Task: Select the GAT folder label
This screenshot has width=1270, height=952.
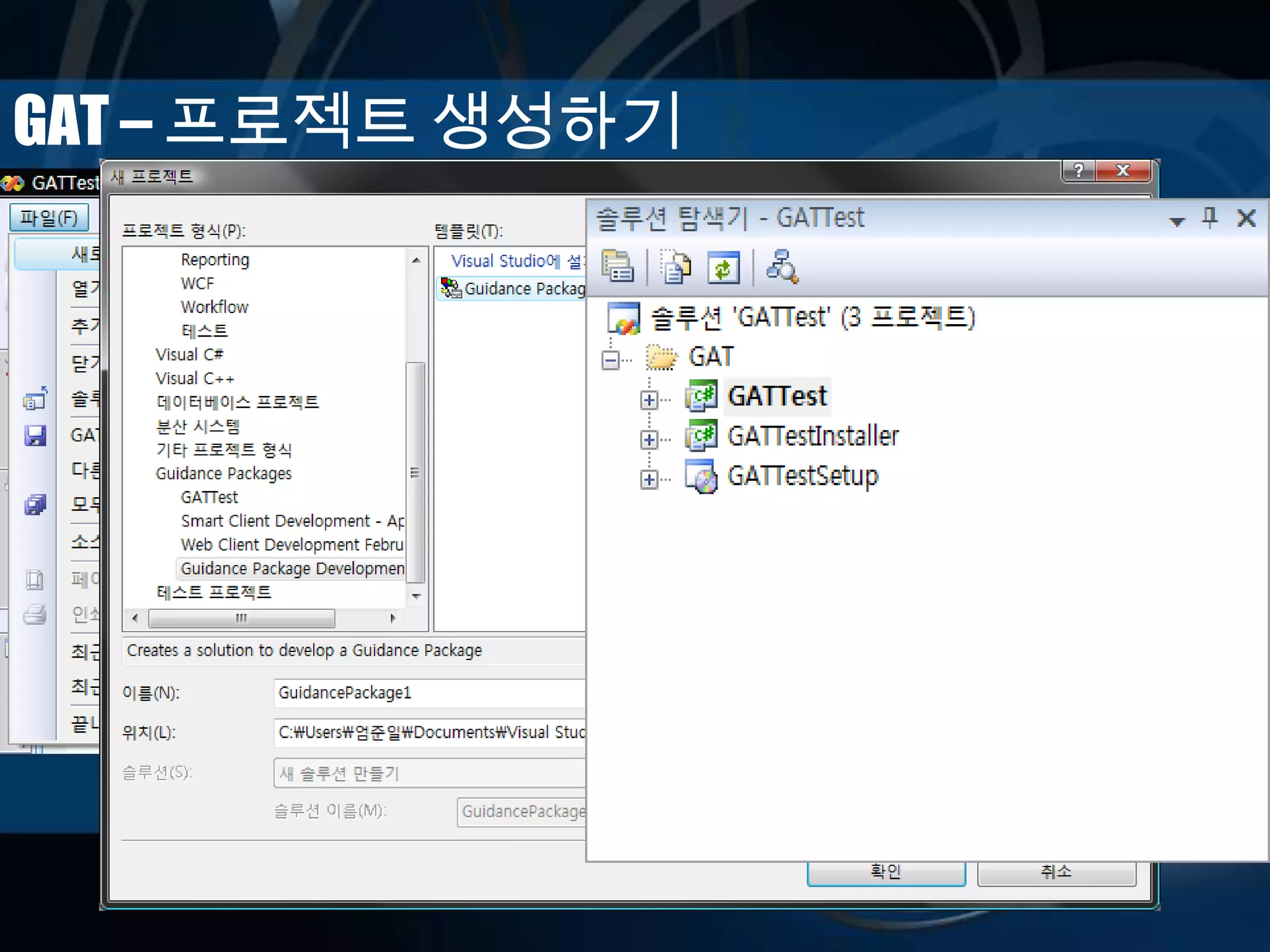Action: click(711, 356)
